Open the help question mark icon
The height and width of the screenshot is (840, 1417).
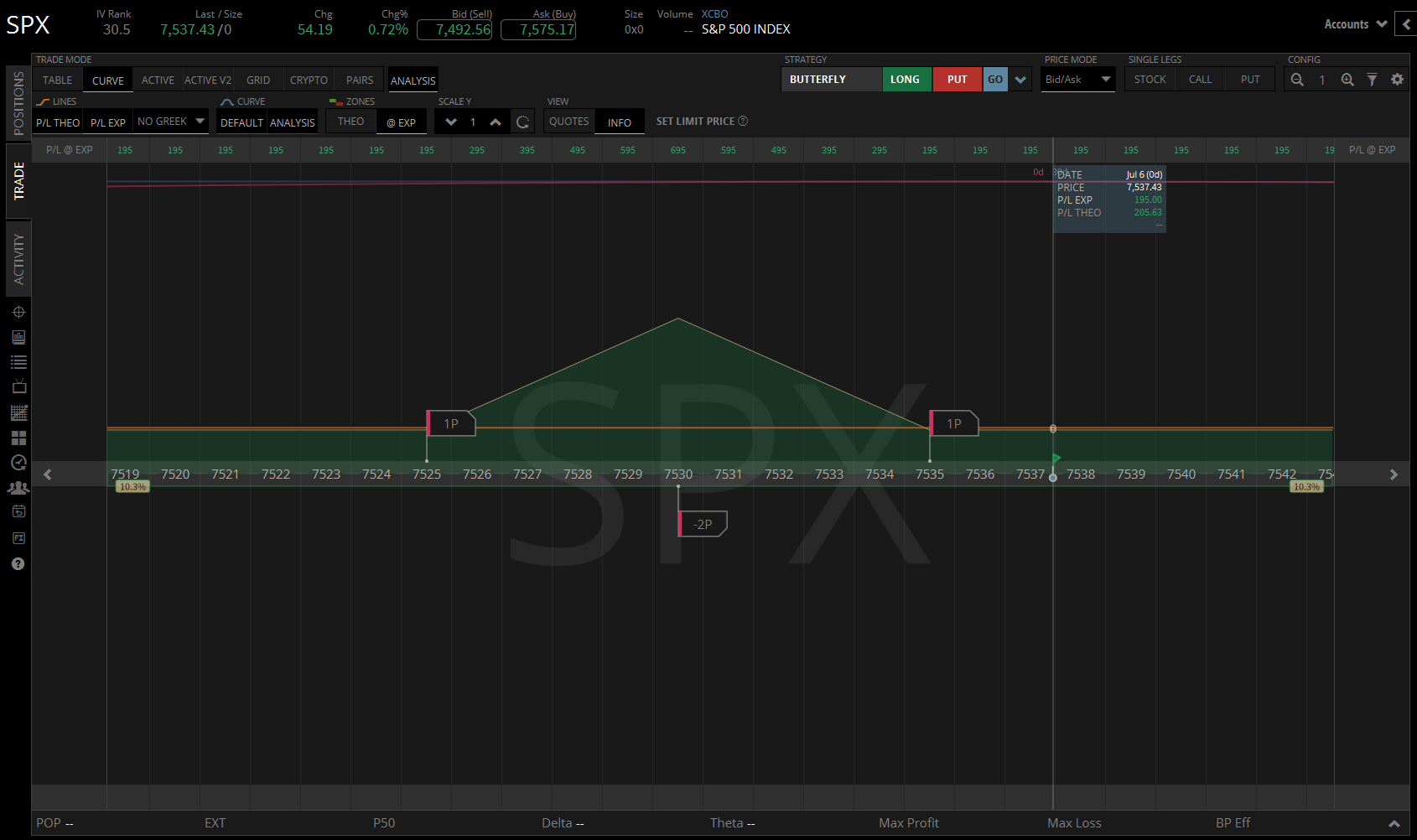(18, 563)
